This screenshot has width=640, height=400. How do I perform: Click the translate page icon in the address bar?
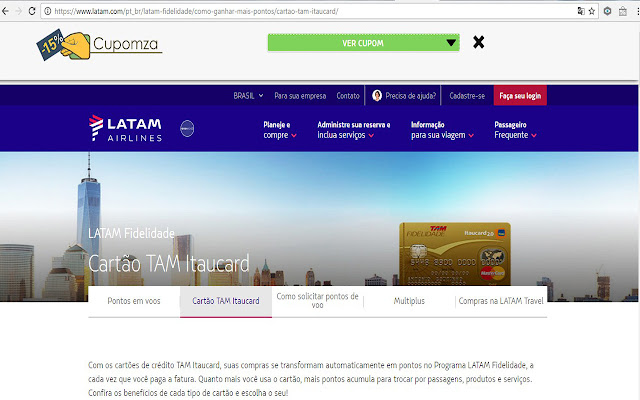(581, 11)
